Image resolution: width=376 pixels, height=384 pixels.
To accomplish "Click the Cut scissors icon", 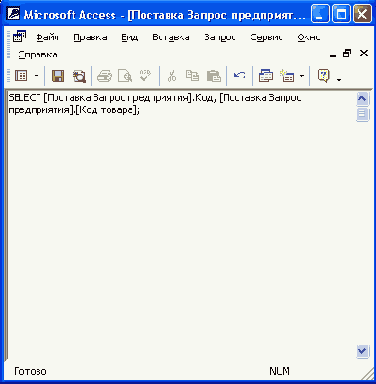I will (172, 76).
